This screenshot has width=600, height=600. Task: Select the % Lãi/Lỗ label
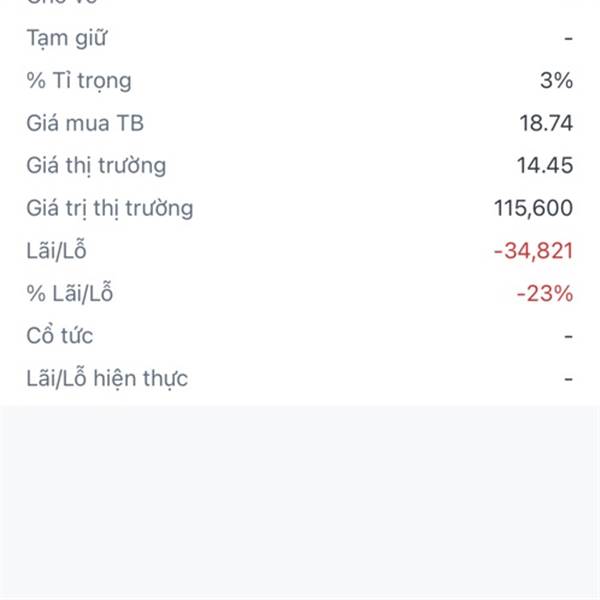click(x=70, y=293)
